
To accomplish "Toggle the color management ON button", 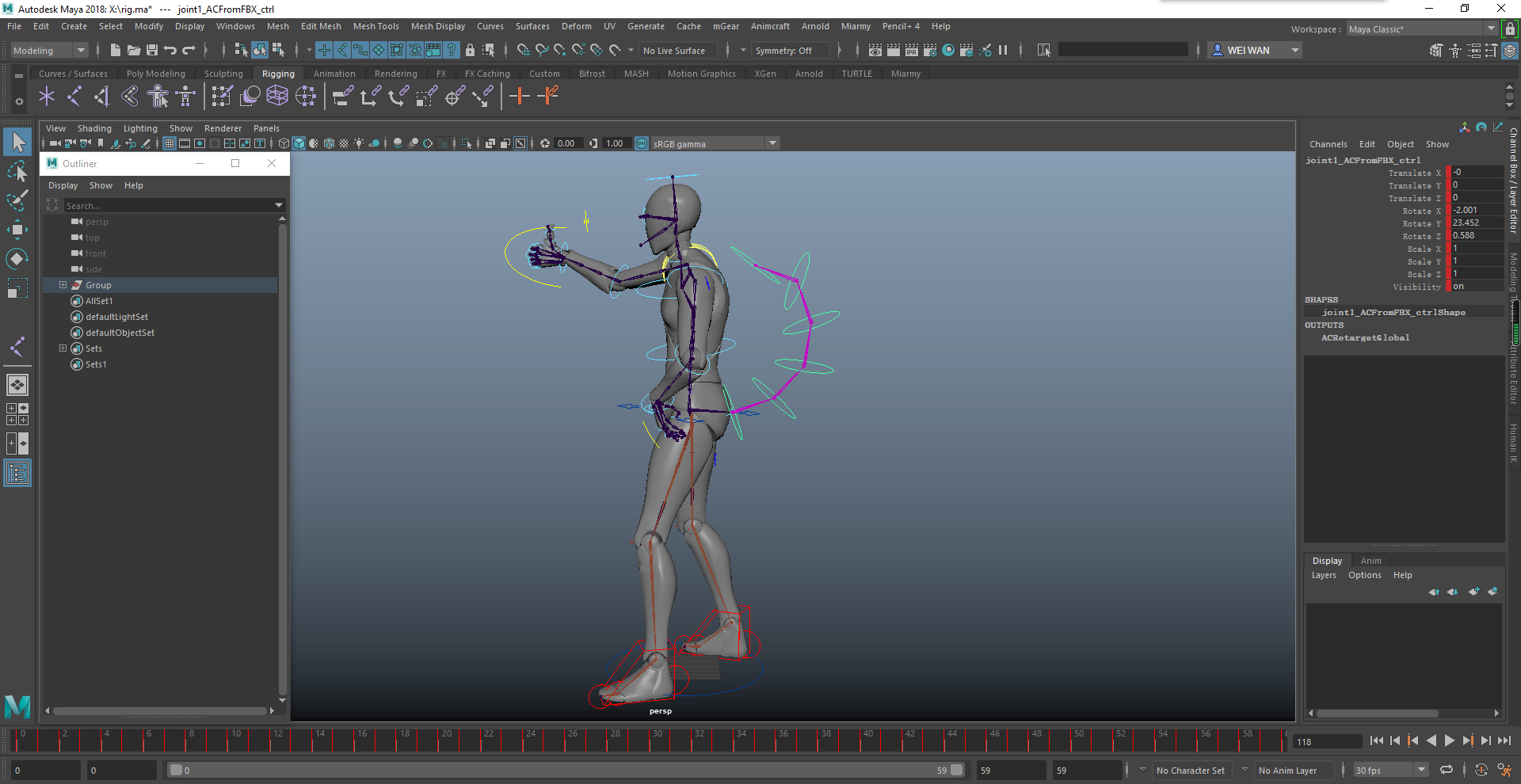I will click(642, 143).
